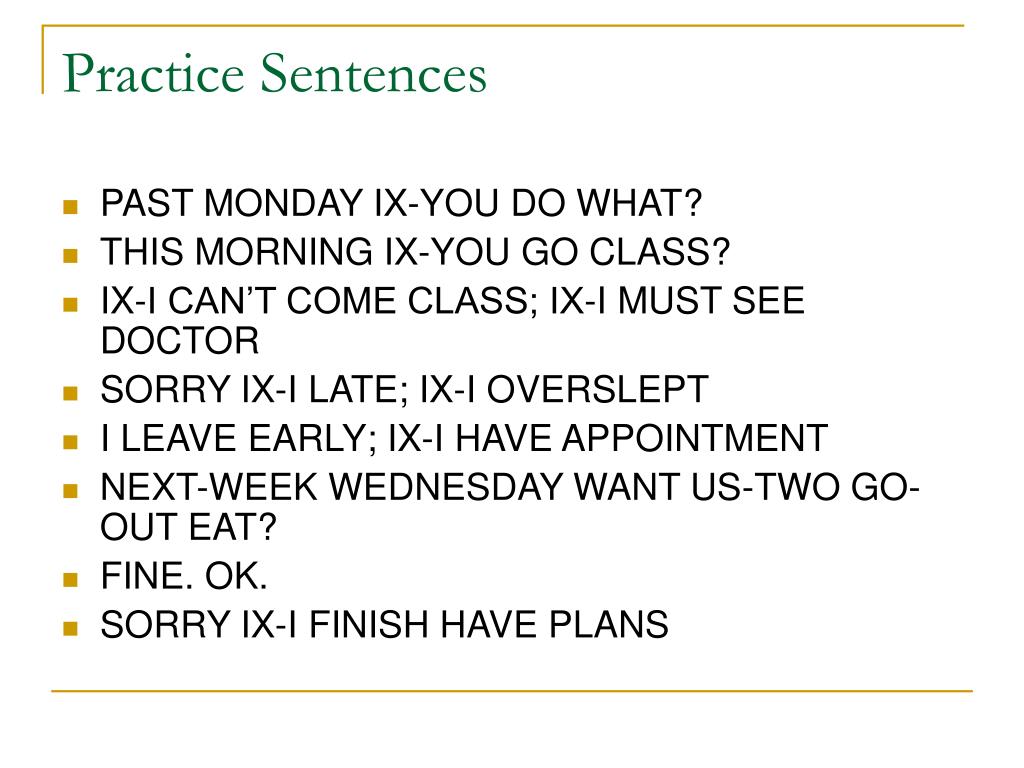Click the bullet beside I LEAVE EARLY
Screen dimensions: 1024x768
(71, 441)
